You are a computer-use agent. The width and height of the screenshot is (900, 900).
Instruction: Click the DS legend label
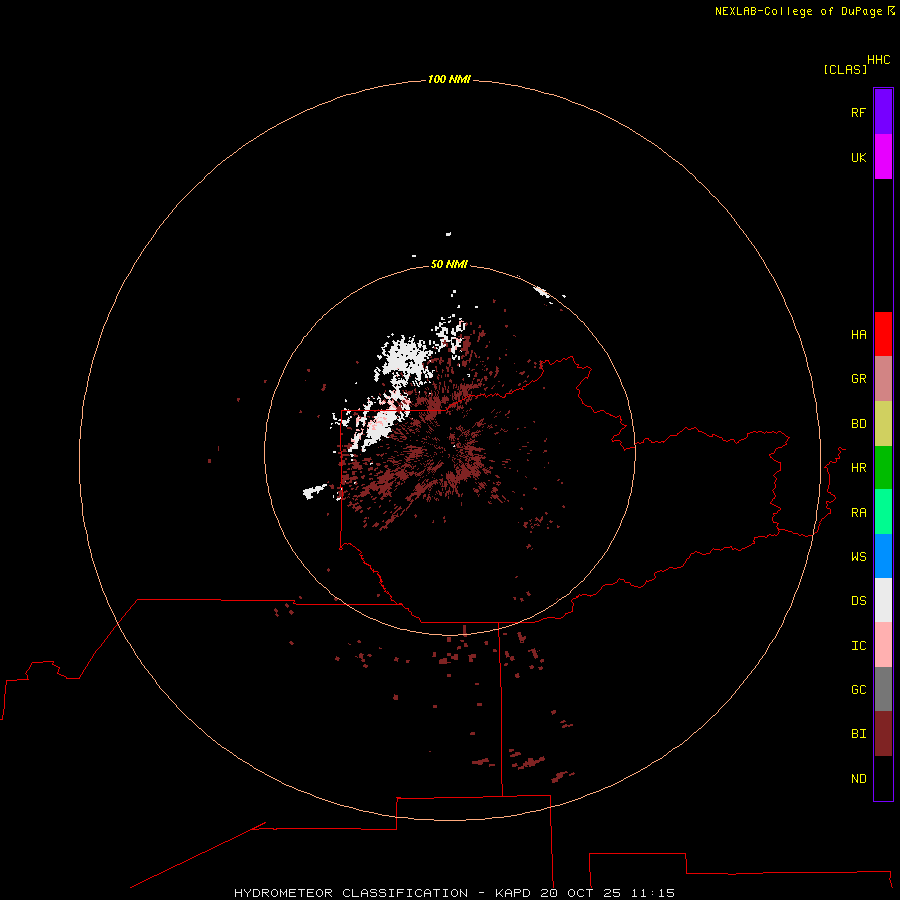click(858, 601)
